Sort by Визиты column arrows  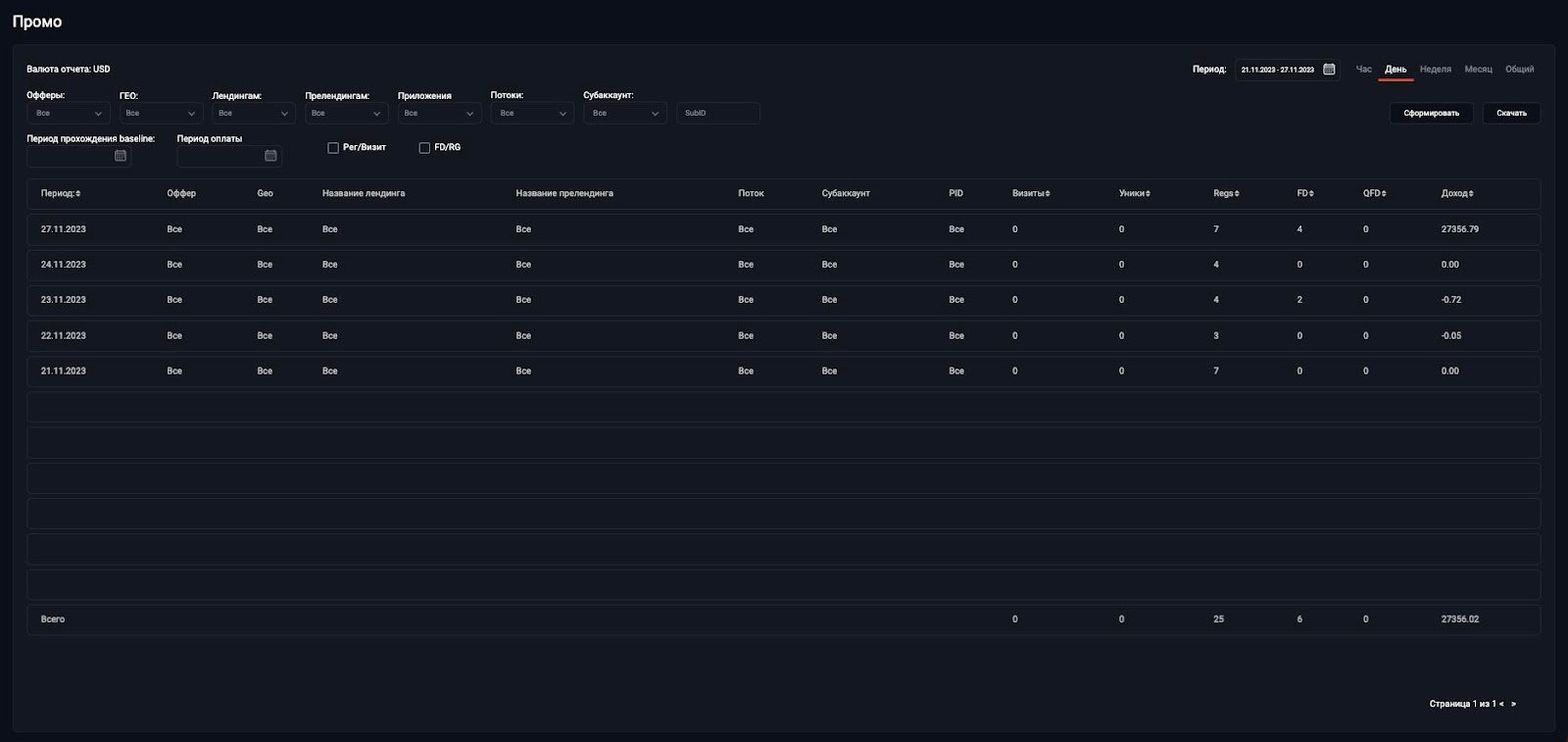(x=1048, y=194)
